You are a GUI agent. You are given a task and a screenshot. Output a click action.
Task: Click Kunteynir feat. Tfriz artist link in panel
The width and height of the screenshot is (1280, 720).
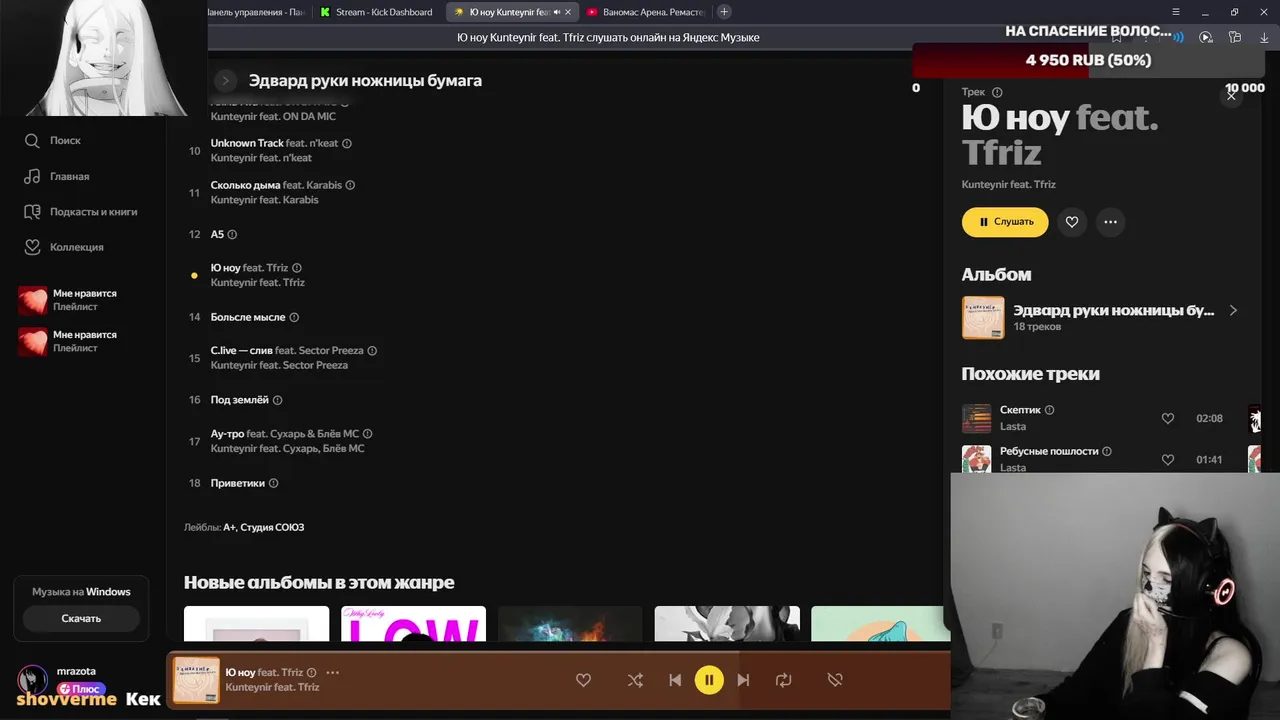[x=1008, y=184]
